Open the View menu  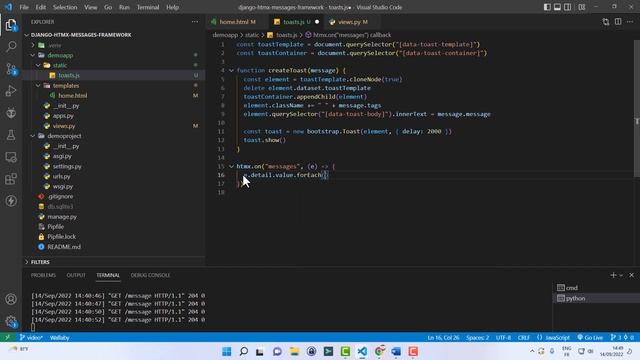click(x=91, y=7)
